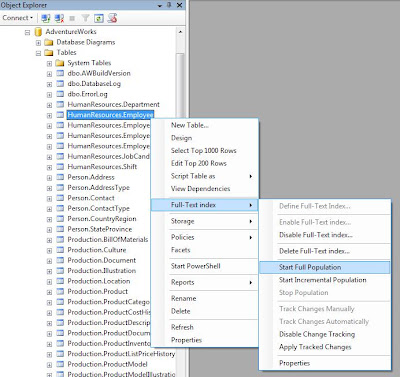Screen dimensions: 400x377
Task: Choose Design from the context menu
Action: click(204, 138)
